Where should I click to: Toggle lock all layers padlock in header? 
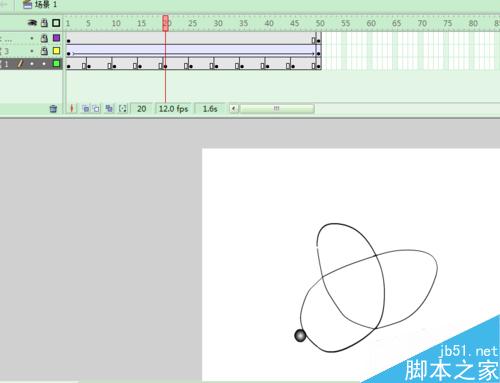[x=44, y=23]
